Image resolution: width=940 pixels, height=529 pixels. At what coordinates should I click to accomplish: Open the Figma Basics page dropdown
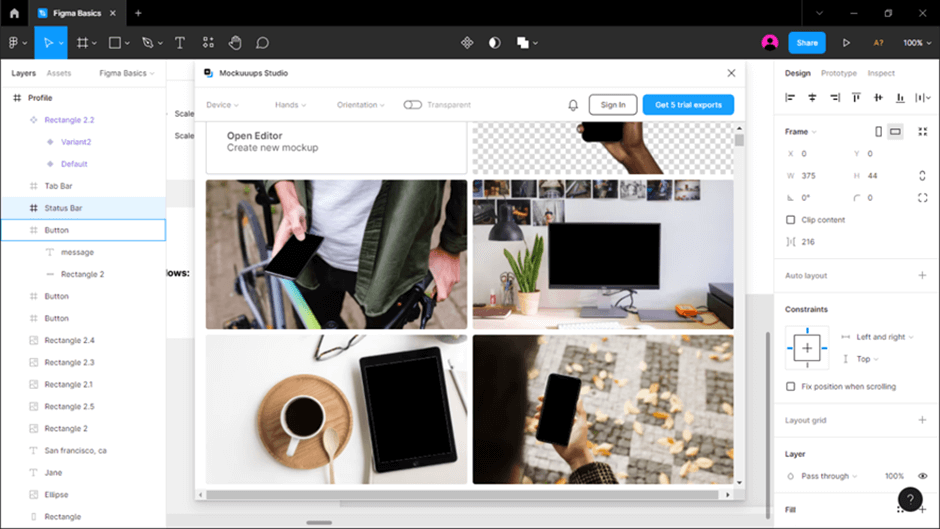(x=126, y=73)
